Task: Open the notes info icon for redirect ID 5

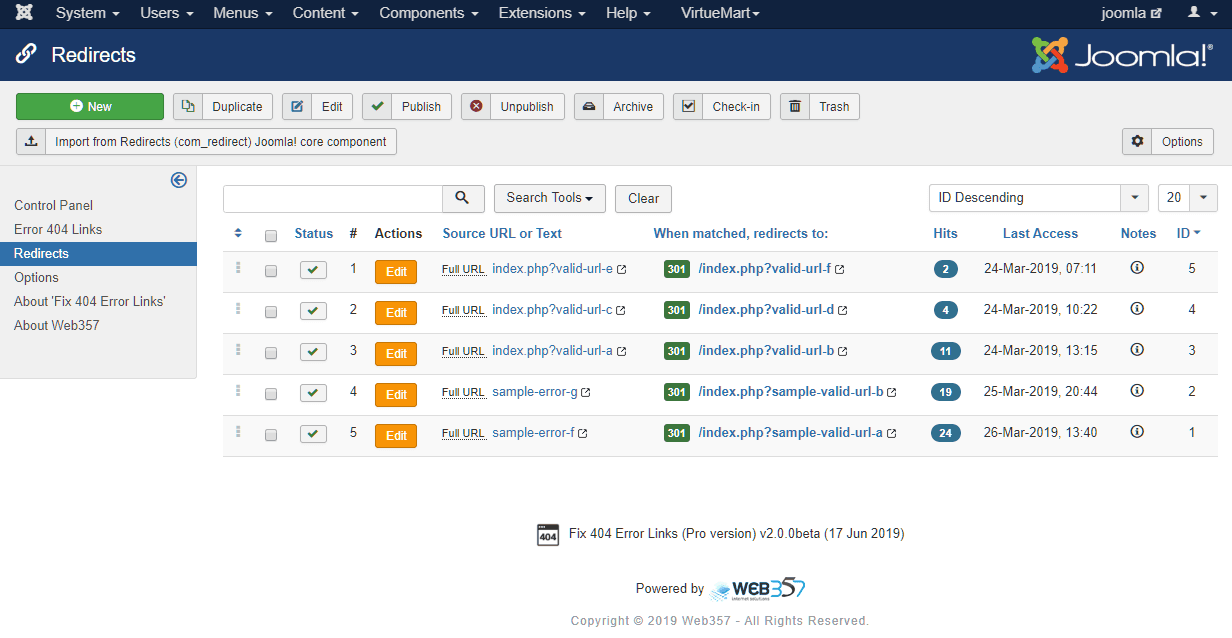Action: click(1137, 268)
